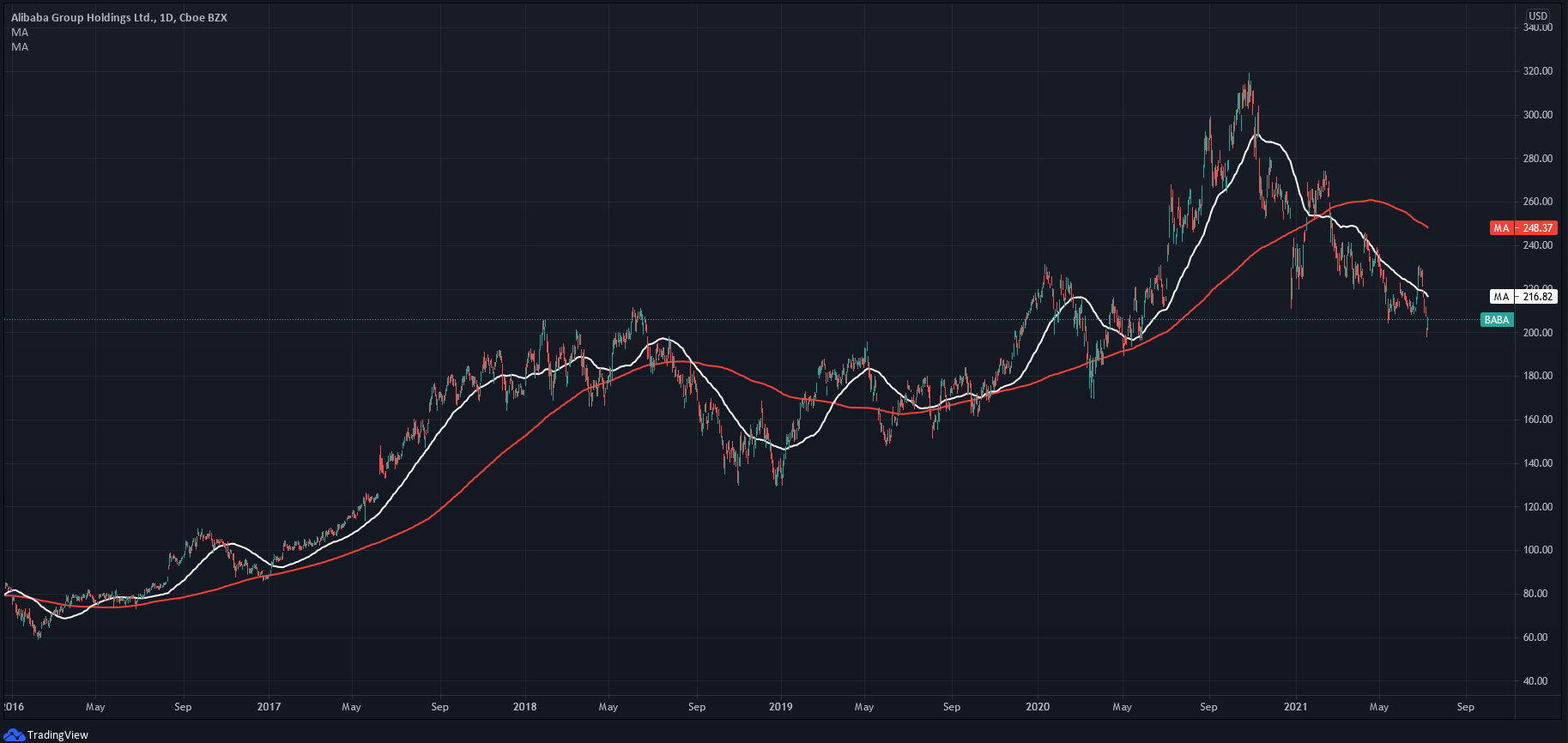Click the Alibaba Group Holdings chart title
Image resolution: width=1568 pixels, height=743 pixels.
click(x=119, y=17)
